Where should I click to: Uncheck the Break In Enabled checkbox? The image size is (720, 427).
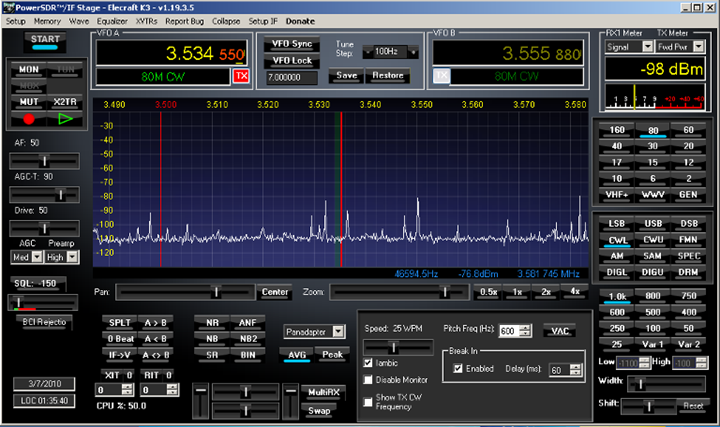458,368
